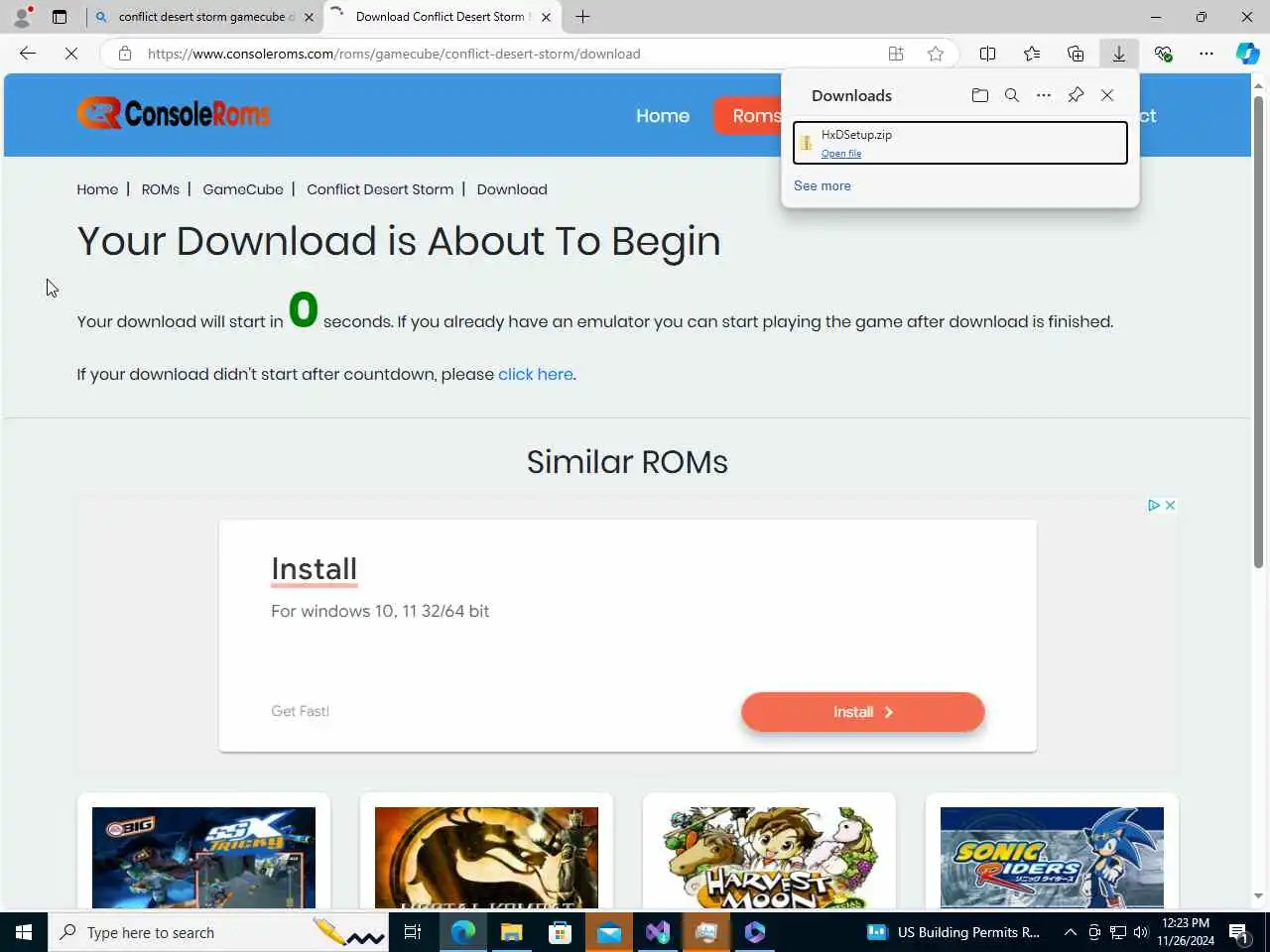This screenshot has height=952, width=1270.
Task: Open downloads folder from Downloads panel
Action: coord(980,95)
